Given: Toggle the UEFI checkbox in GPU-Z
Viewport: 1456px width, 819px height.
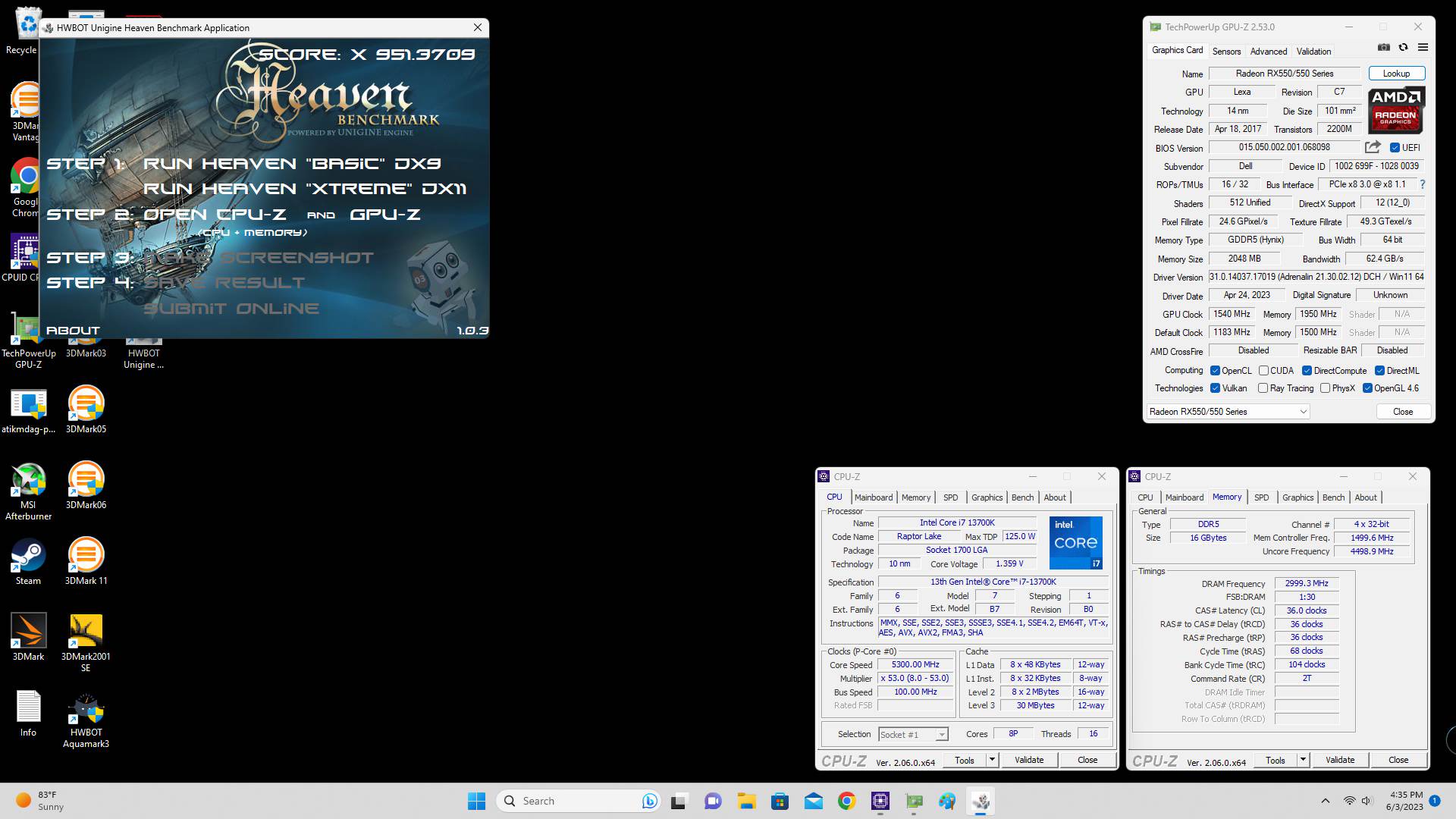Looking at the screenshot, I should 1395,148.
